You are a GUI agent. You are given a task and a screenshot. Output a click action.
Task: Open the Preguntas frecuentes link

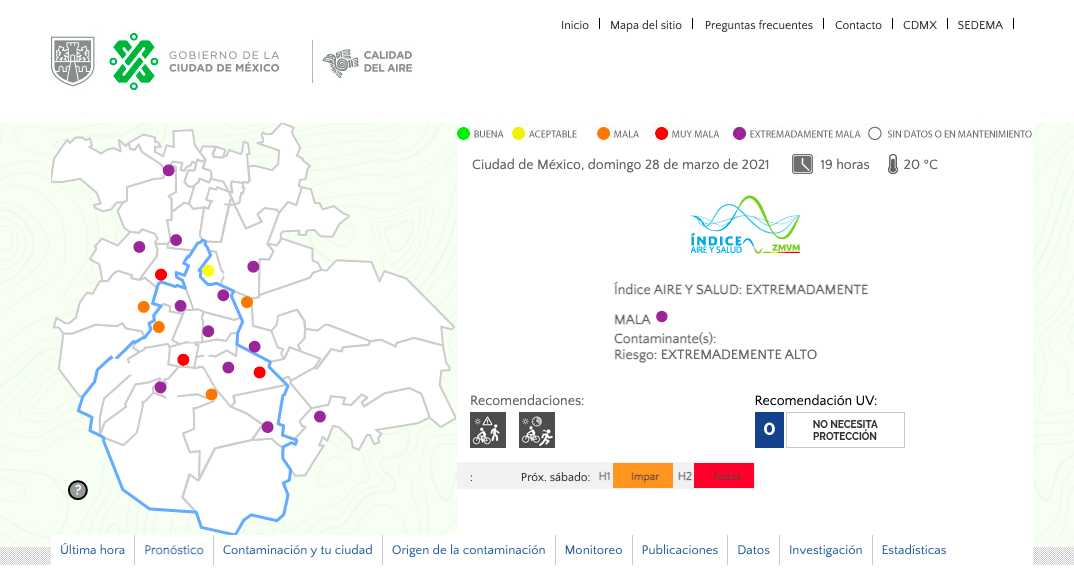[x=758, y=25]
